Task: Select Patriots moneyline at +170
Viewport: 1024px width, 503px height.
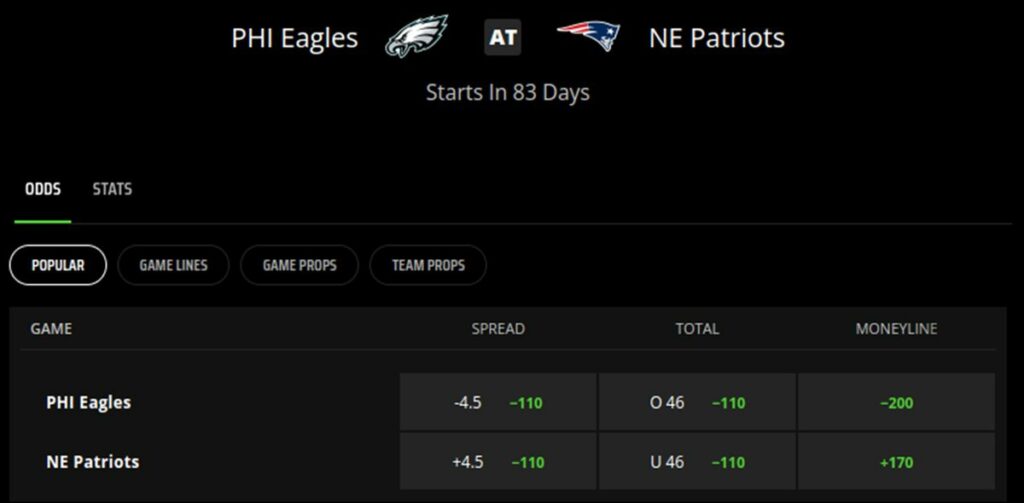Action: pos(896,462)
